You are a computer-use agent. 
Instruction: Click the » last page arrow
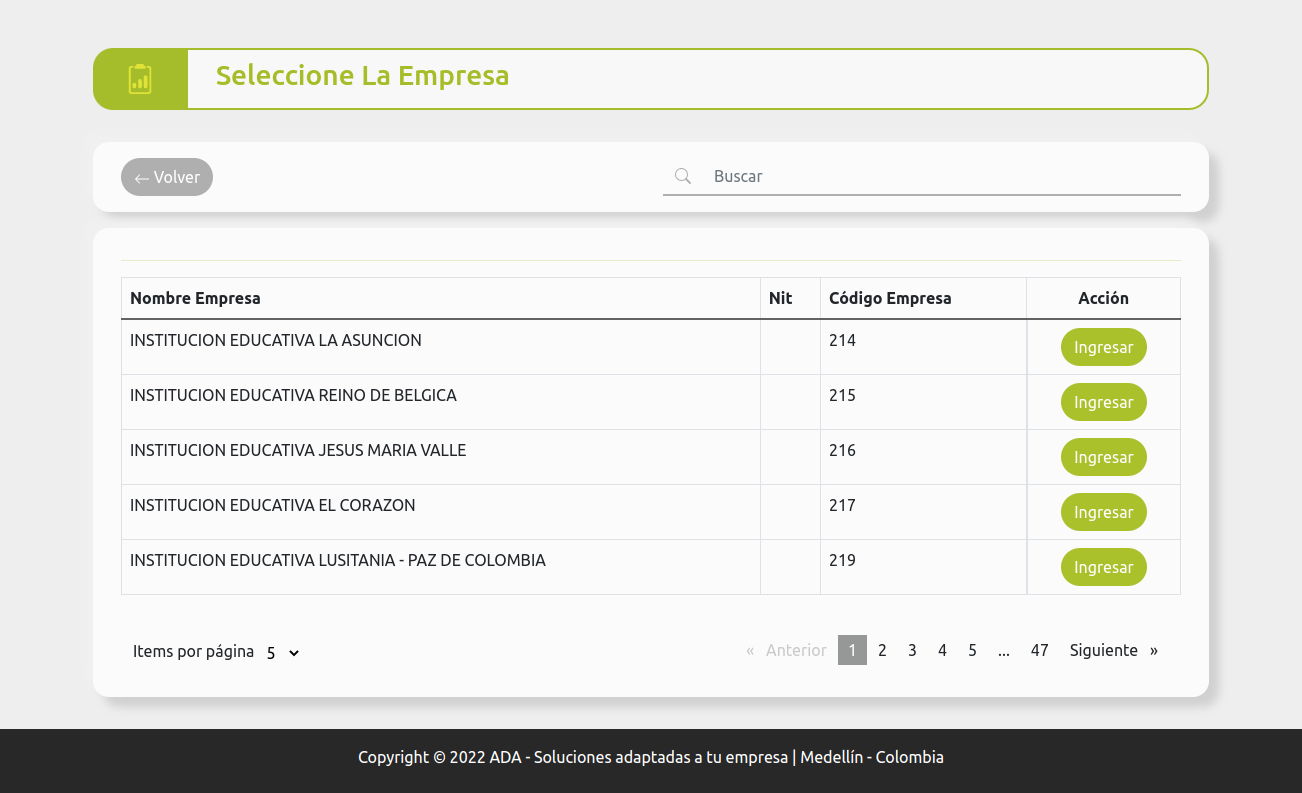[1154, 650]
